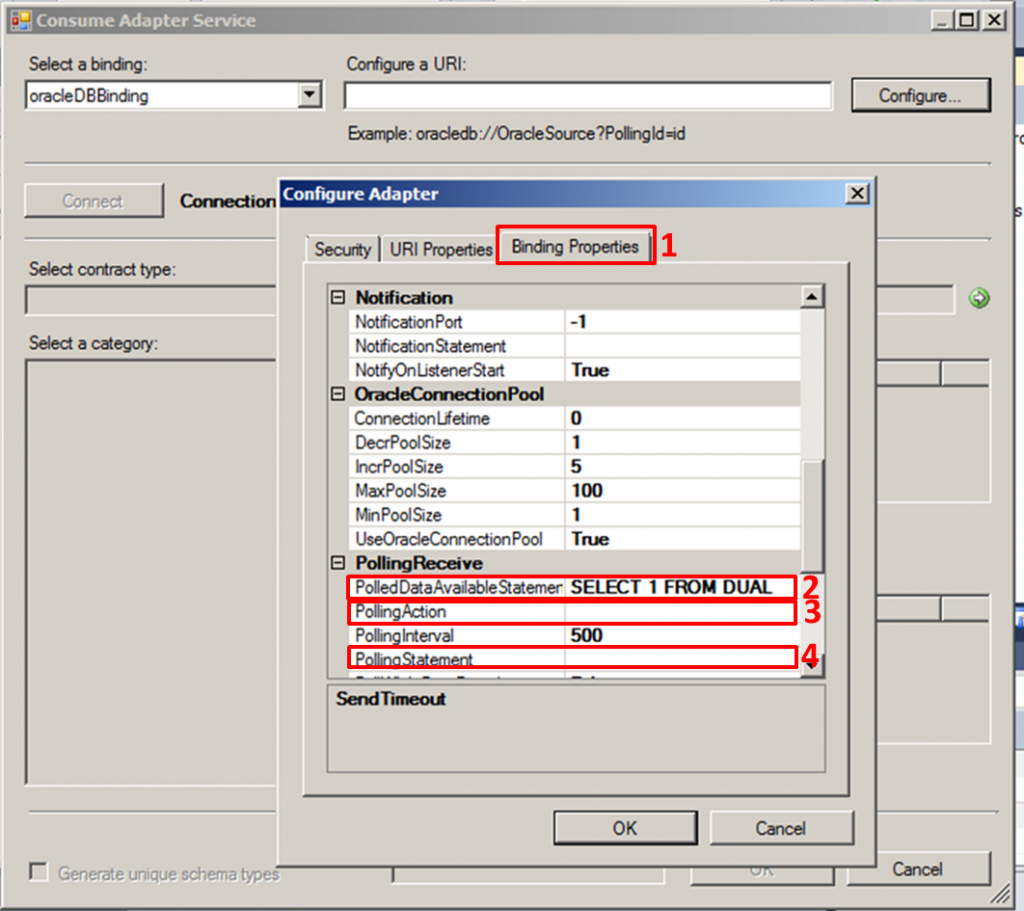The image size is (1024, 911).
Task: Click the Configure... button
Action: point(920,95)
